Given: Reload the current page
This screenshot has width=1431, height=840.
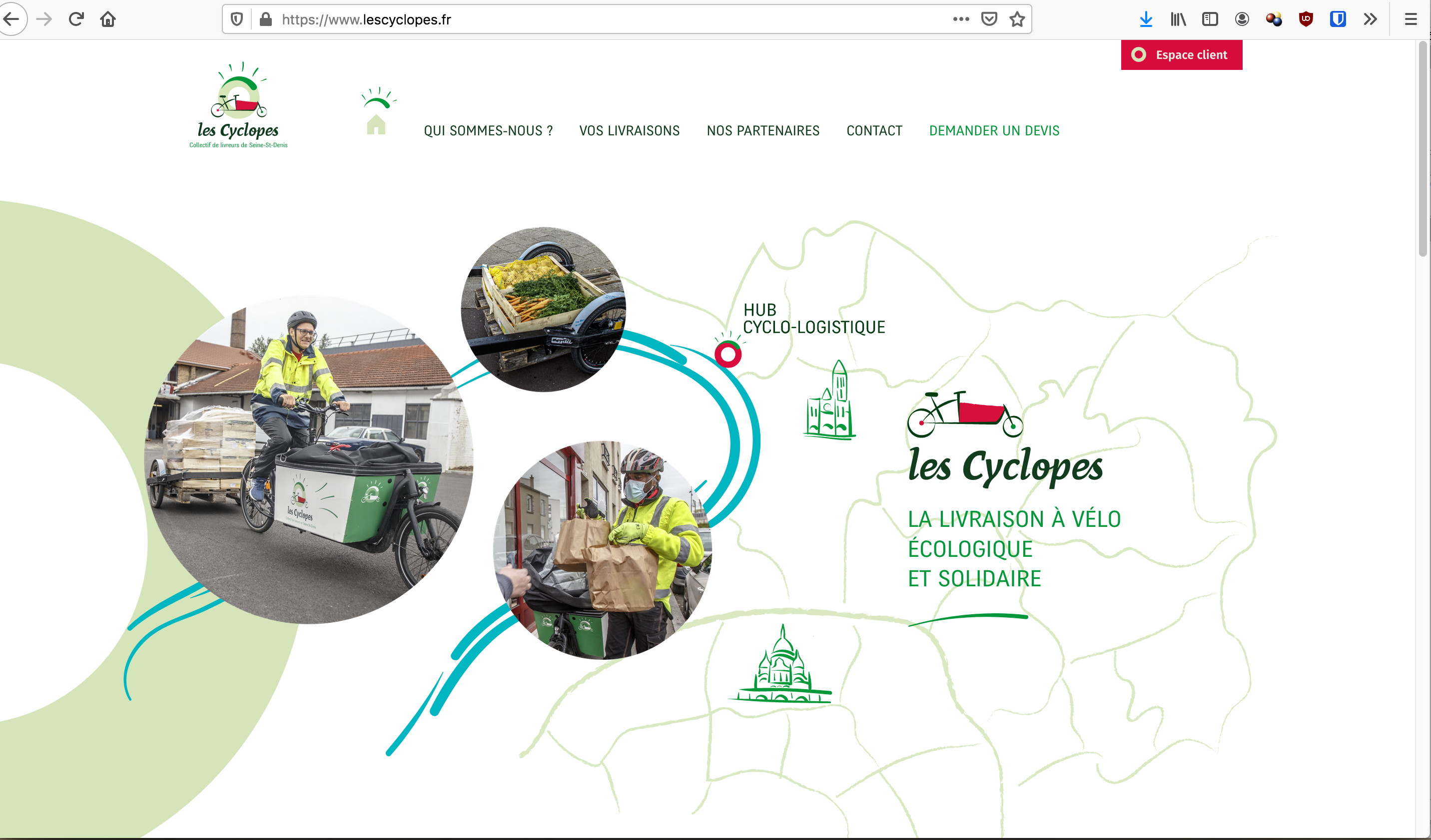Looking at the screenshot, I should click(76, 19).
